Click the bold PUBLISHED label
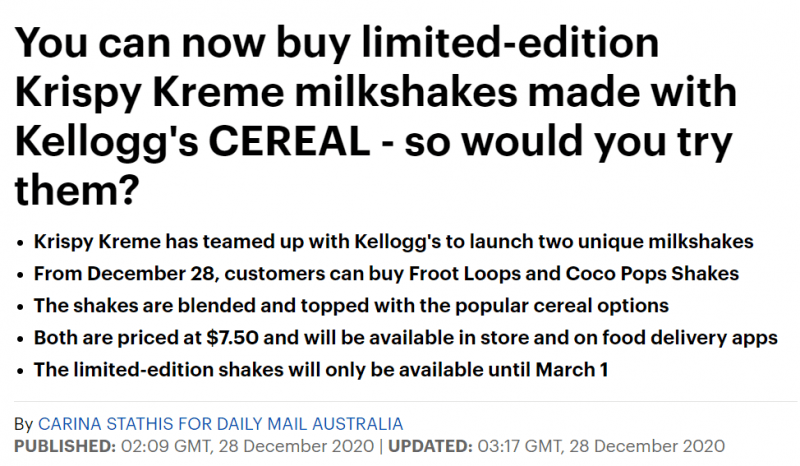The height and width of the screenshot is (466, 800). tap(65, 446)
